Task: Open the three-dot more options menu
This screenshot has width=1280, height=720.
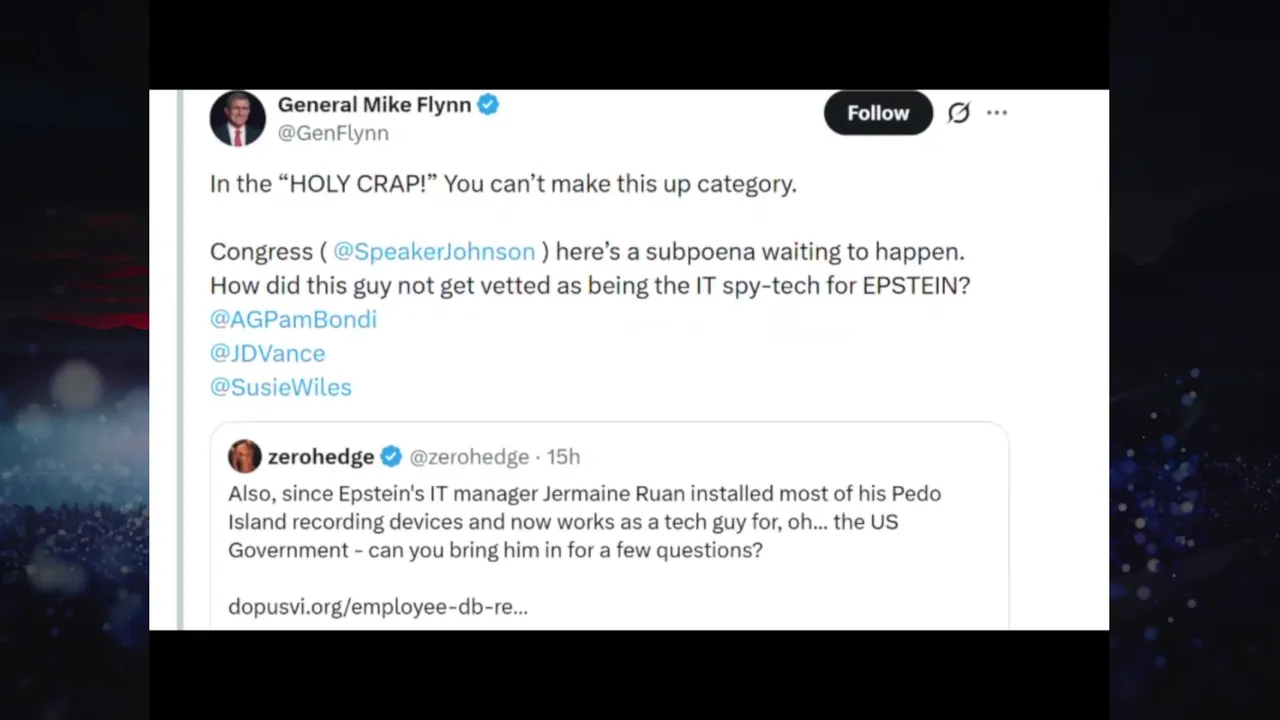Action: coord(997,113)
